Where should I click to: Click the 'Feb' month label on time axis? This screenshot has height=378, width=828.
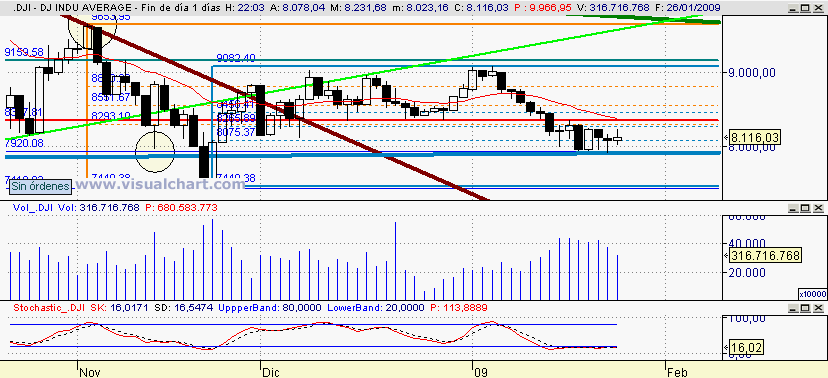(678, 372)
